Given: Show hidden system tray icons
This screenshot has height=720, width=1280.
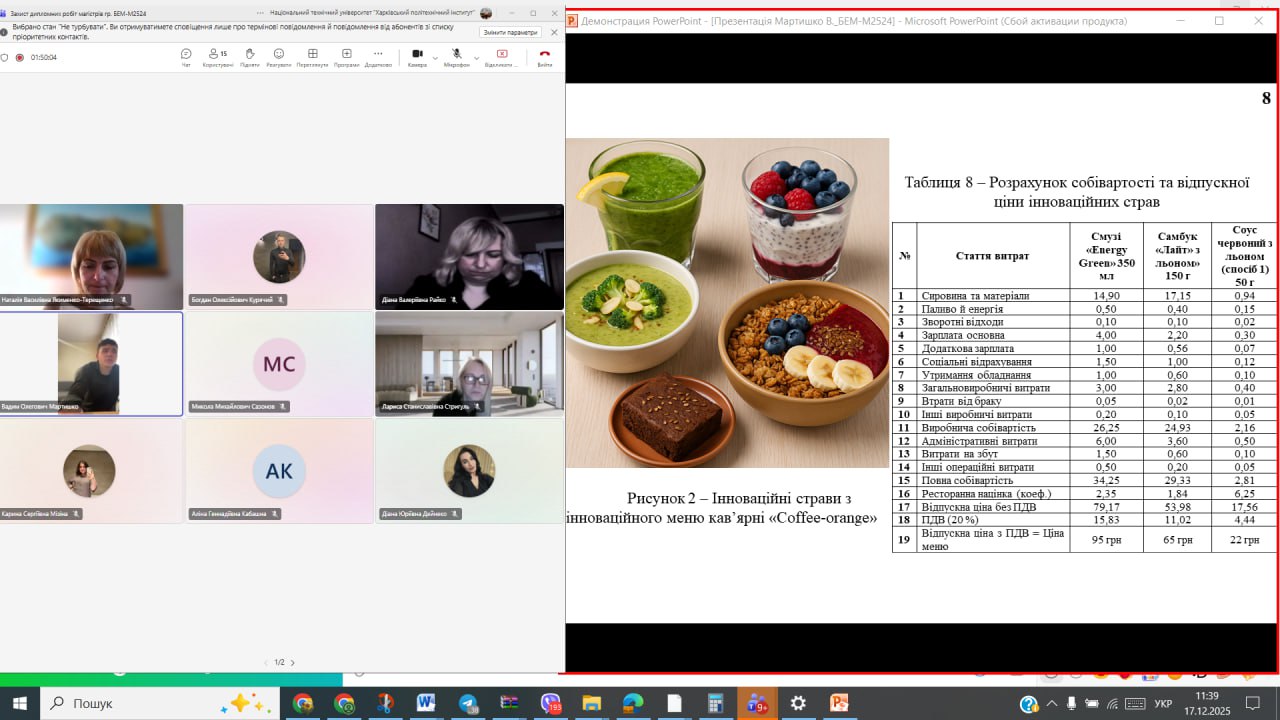Looking at the screenshot, I should pos(1050,704).
